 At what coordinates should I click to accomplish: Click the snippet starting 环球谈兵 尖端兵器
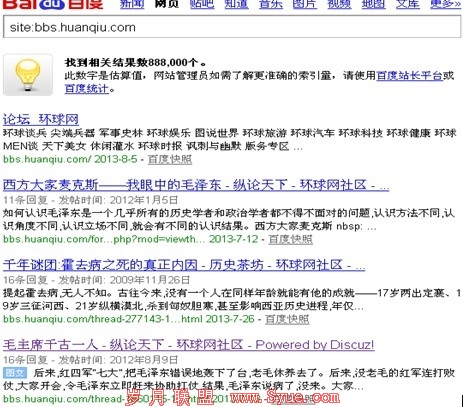point(230,140)
